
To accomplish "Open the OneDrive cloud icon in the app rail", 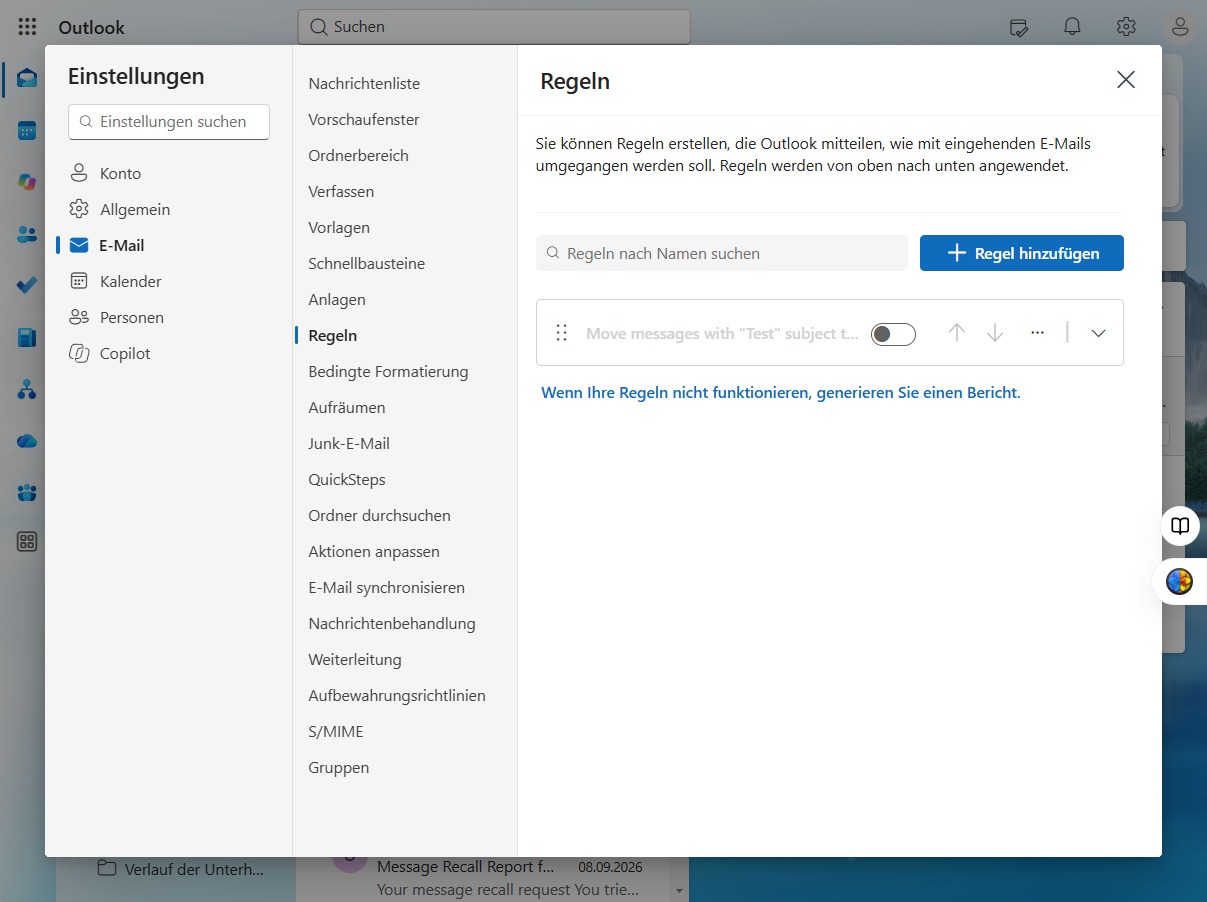I will click(27, 441).
